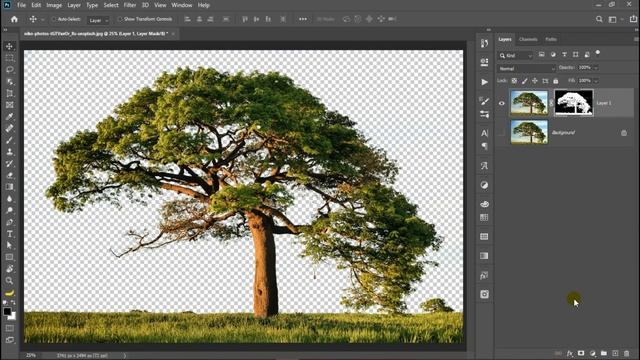
Task: Click the Home icon in options bar
Action: coord(14,19)
